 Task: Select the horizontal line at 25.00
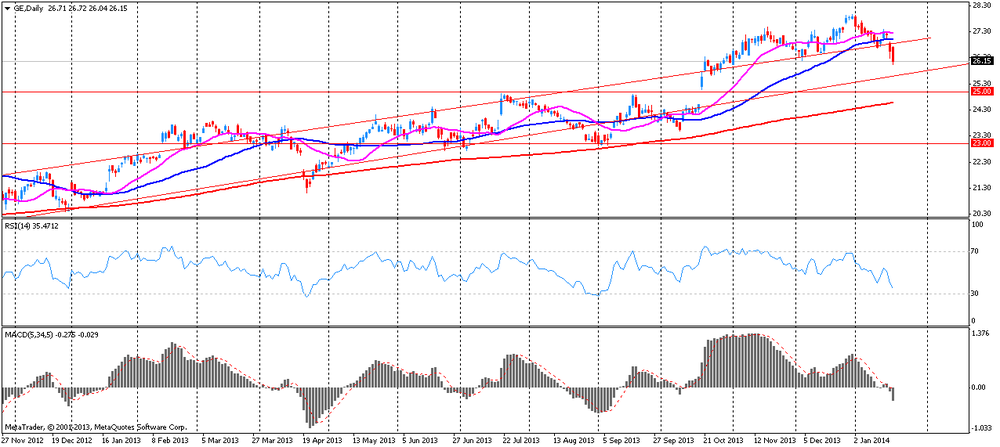tap(485, 92)
